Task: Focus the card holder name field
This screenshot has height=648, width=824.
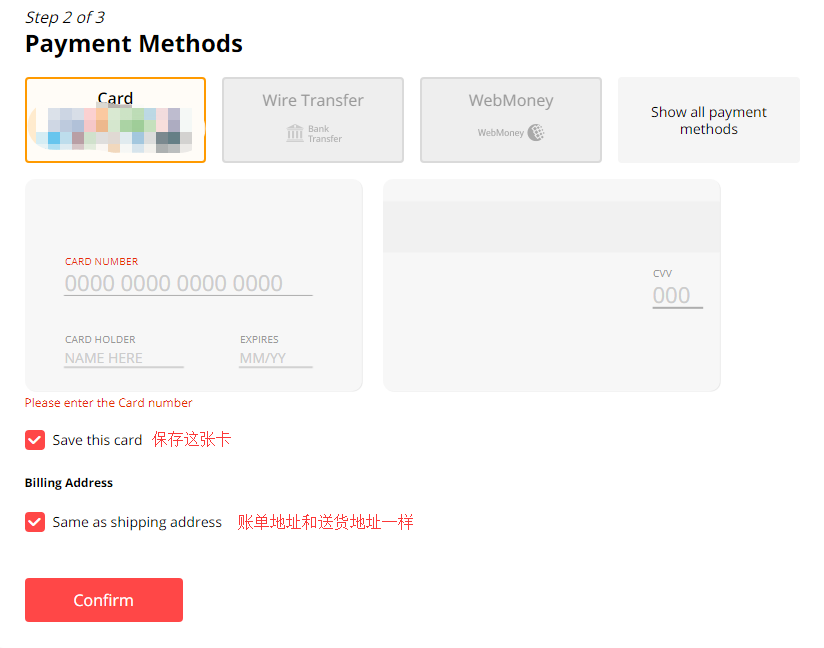Action: pos(124,358)
